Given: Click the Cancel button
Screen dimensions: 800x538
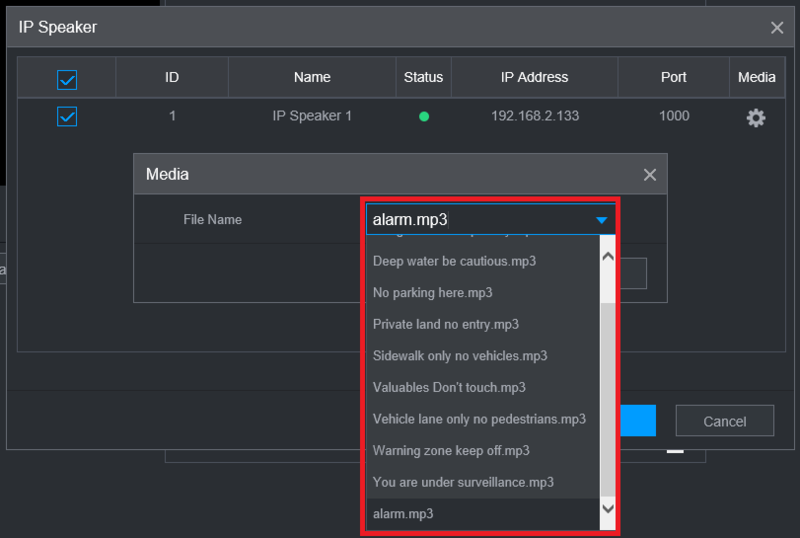Looking at the screenshot, I should point(724,421).
